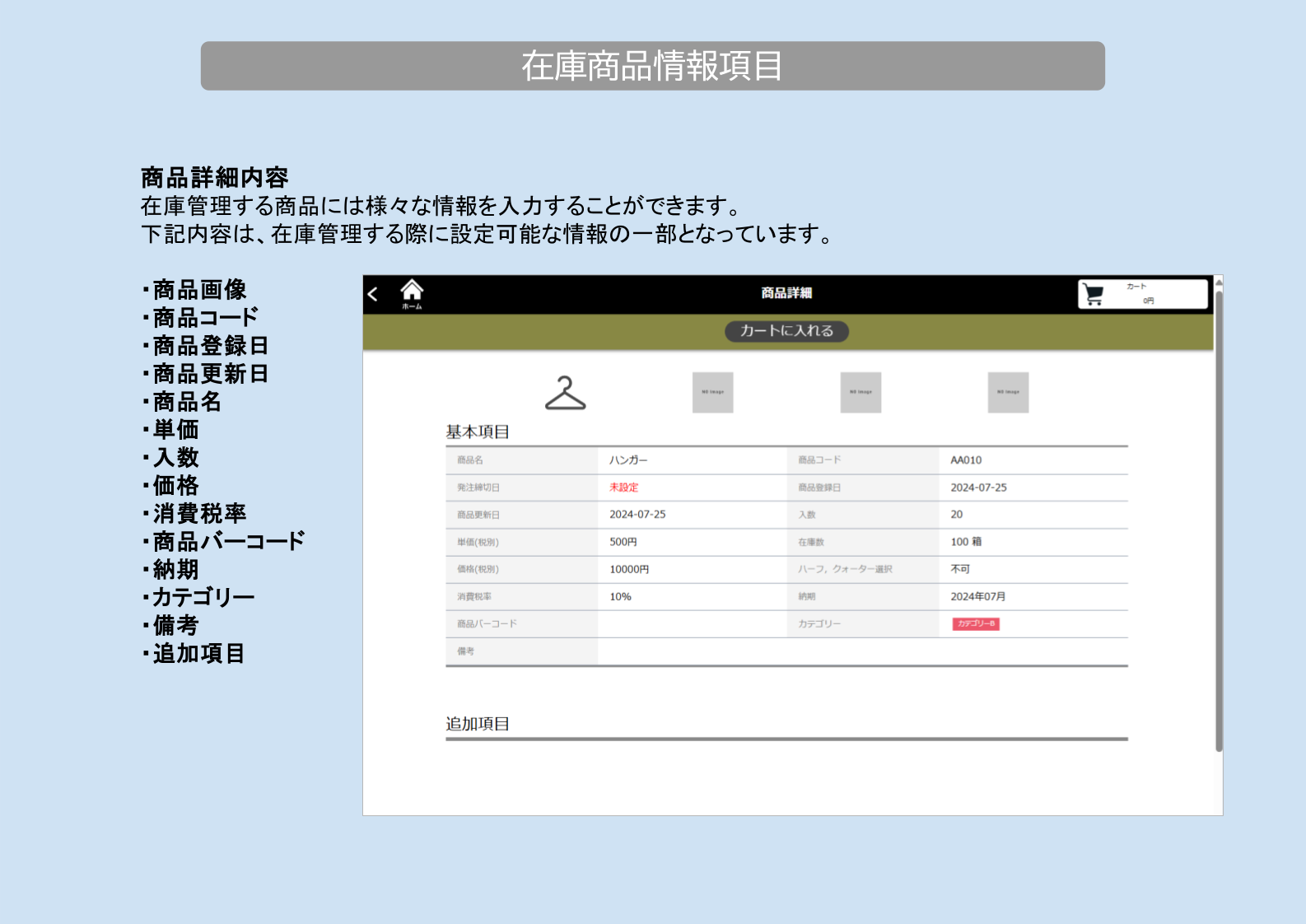Click the 在庫商品情報項目 title banner
The height and width of the screenshot is (924, 1306).
(x=653, y=66)
